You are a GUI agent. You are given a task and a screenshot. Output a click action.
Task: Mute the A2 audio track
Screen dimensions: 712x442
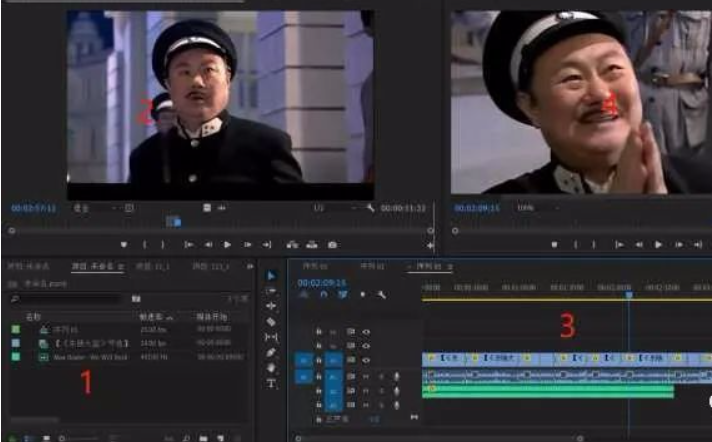[366, 391]
